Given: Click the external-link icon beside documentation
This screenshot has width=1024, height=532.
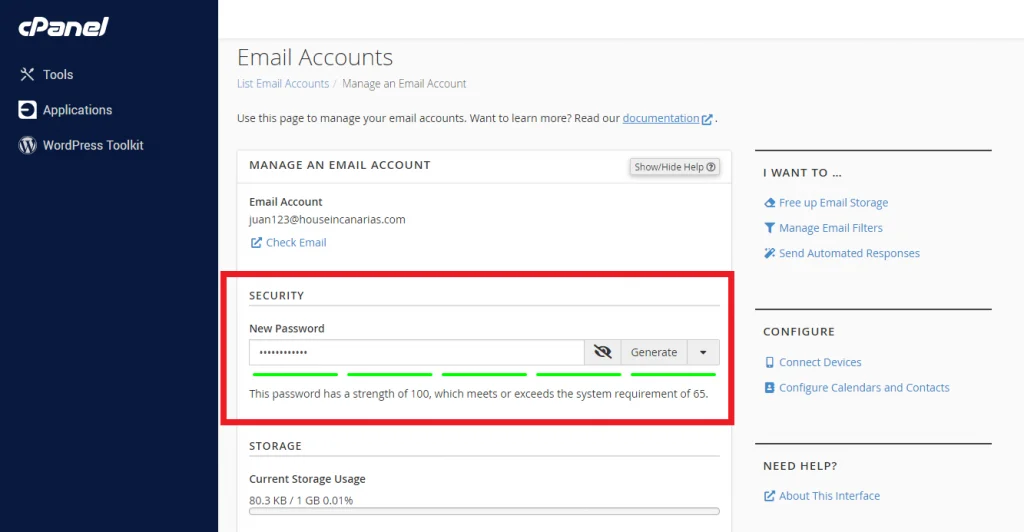Looking at the screenshot, I should click(x=707, y=119).
